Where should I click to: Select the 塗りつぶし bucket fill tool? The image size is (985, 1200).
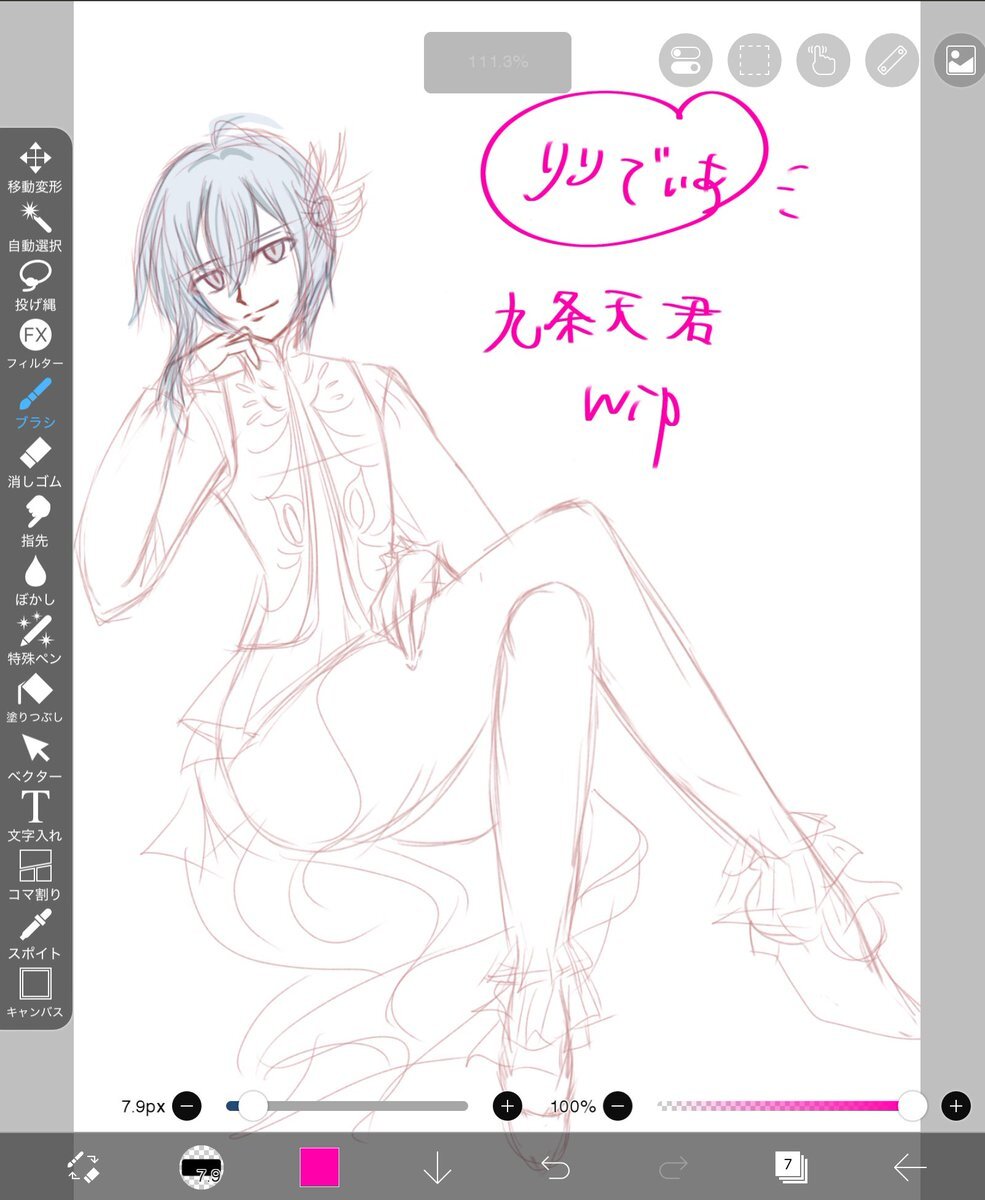pos(35,698)
